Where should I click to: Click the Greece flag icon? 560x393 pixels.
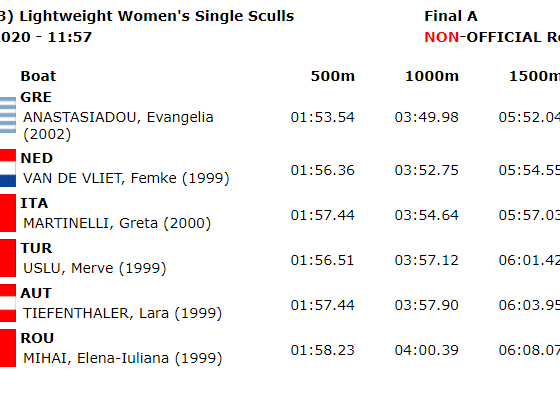click(x=8, y=115)
